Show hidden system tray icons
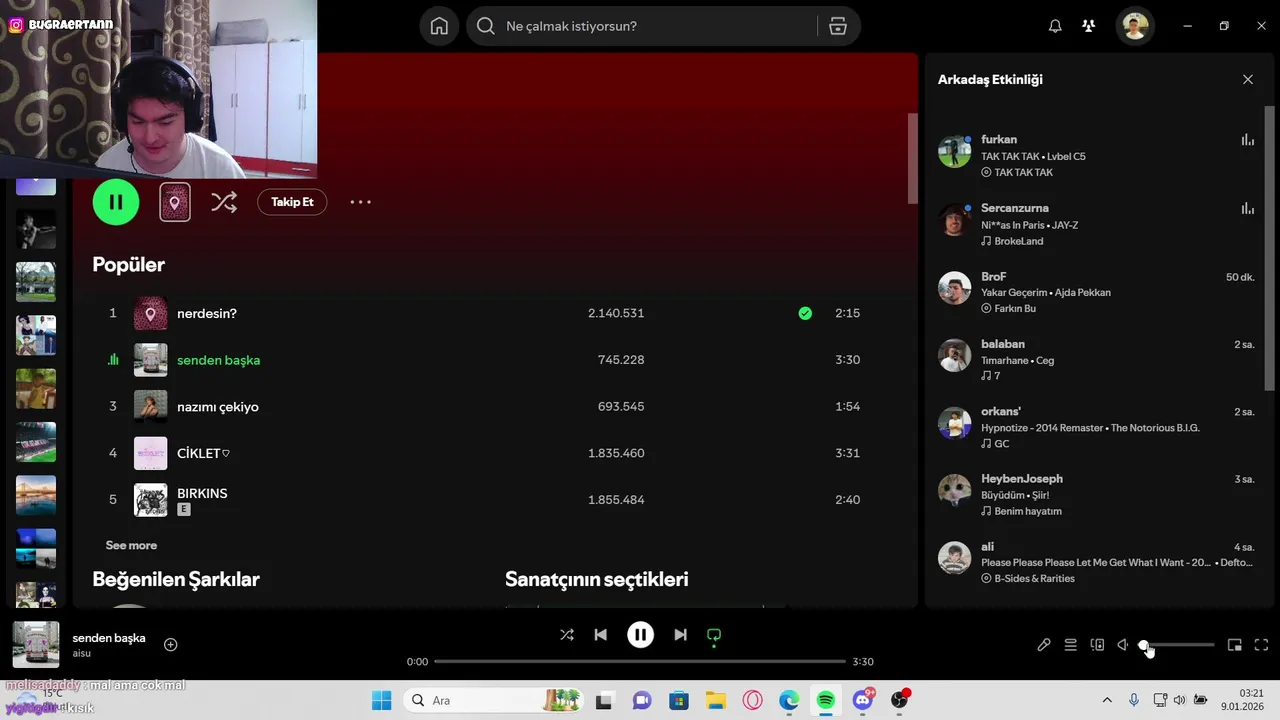1280x720 pixels. [1107, 700]
